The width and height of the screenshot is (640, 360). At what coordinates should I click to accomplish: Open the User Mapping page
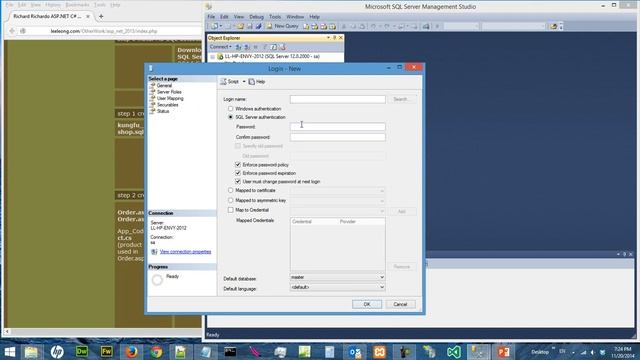(x=170, y=98)
